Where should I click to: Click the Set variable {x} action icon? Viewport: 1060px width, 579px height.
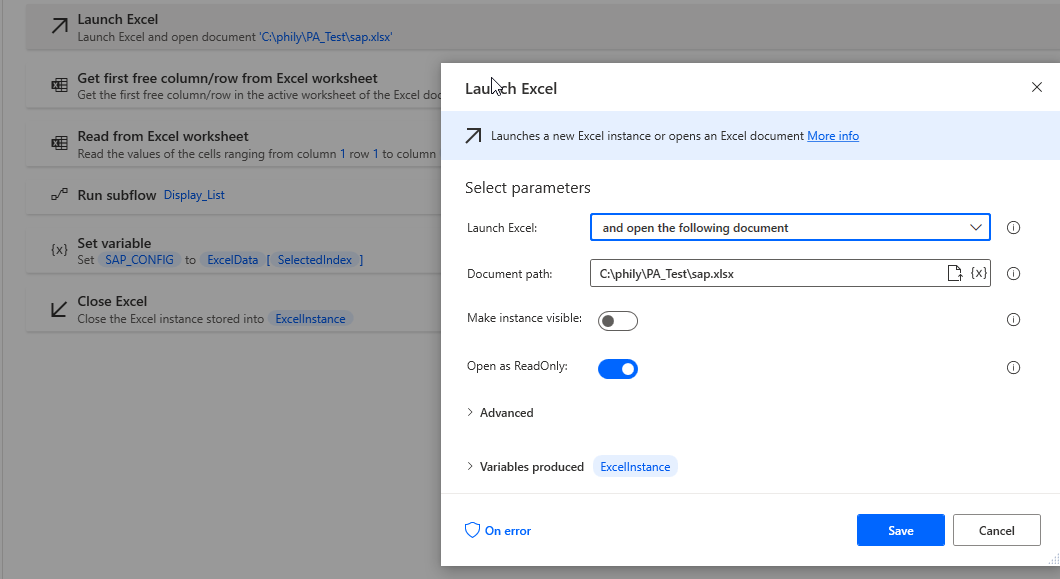[59, 251]
